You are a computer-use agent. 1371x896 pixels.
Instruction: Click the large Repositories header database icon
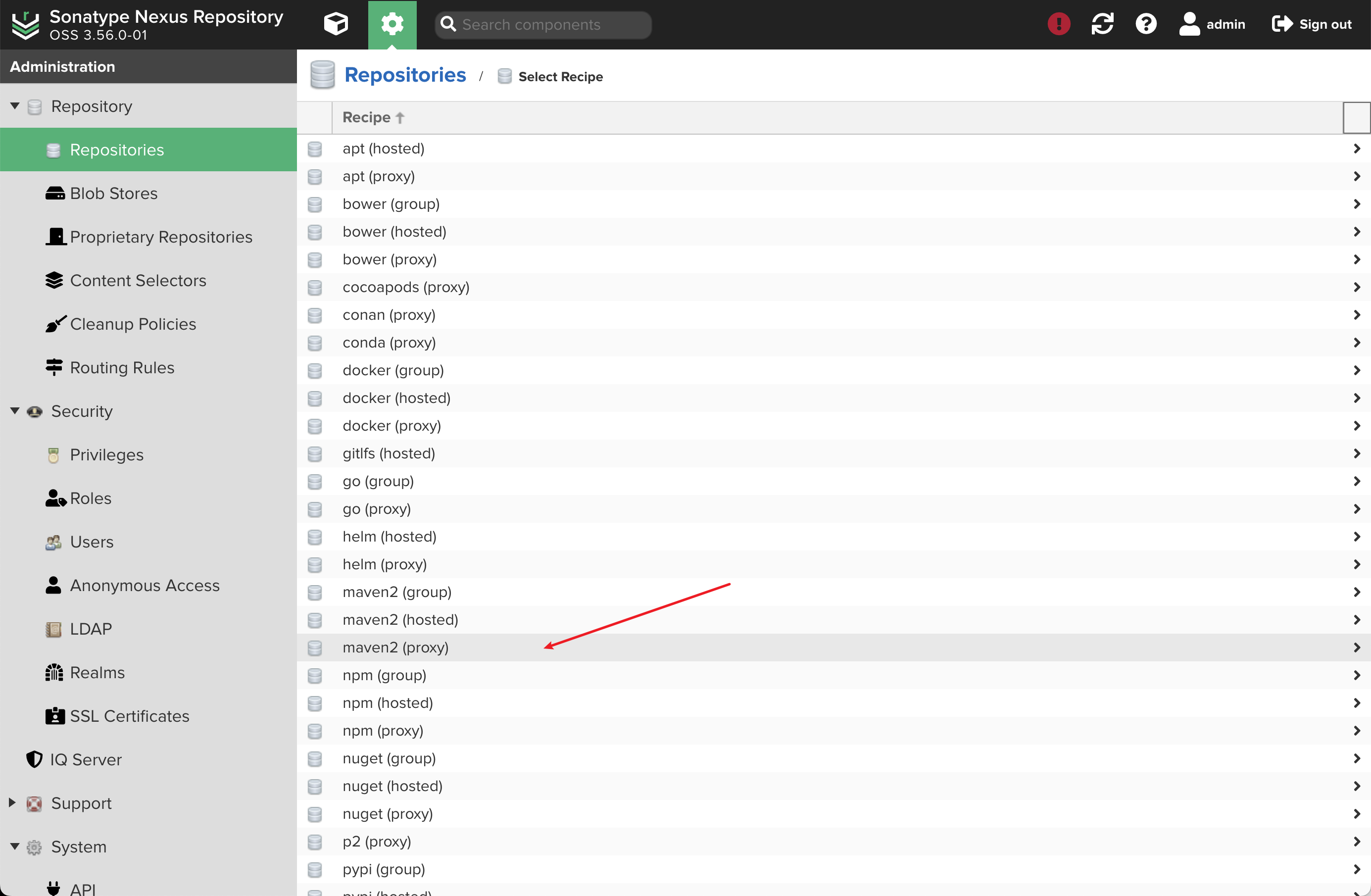[322, 75]
